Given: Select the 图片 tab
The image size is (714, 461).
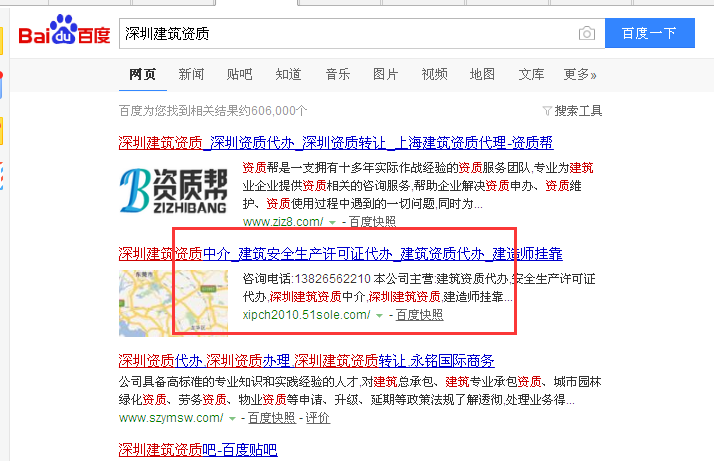Looking at the screenshot, I should tap(386, 75).
